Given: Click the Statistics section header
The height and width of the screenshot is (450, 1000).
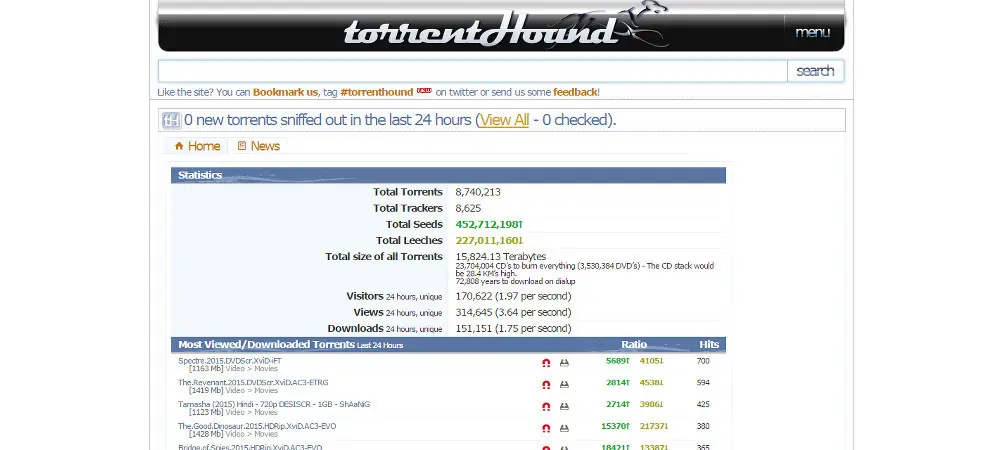Looking at the screenshot, I should click(448, 175).
